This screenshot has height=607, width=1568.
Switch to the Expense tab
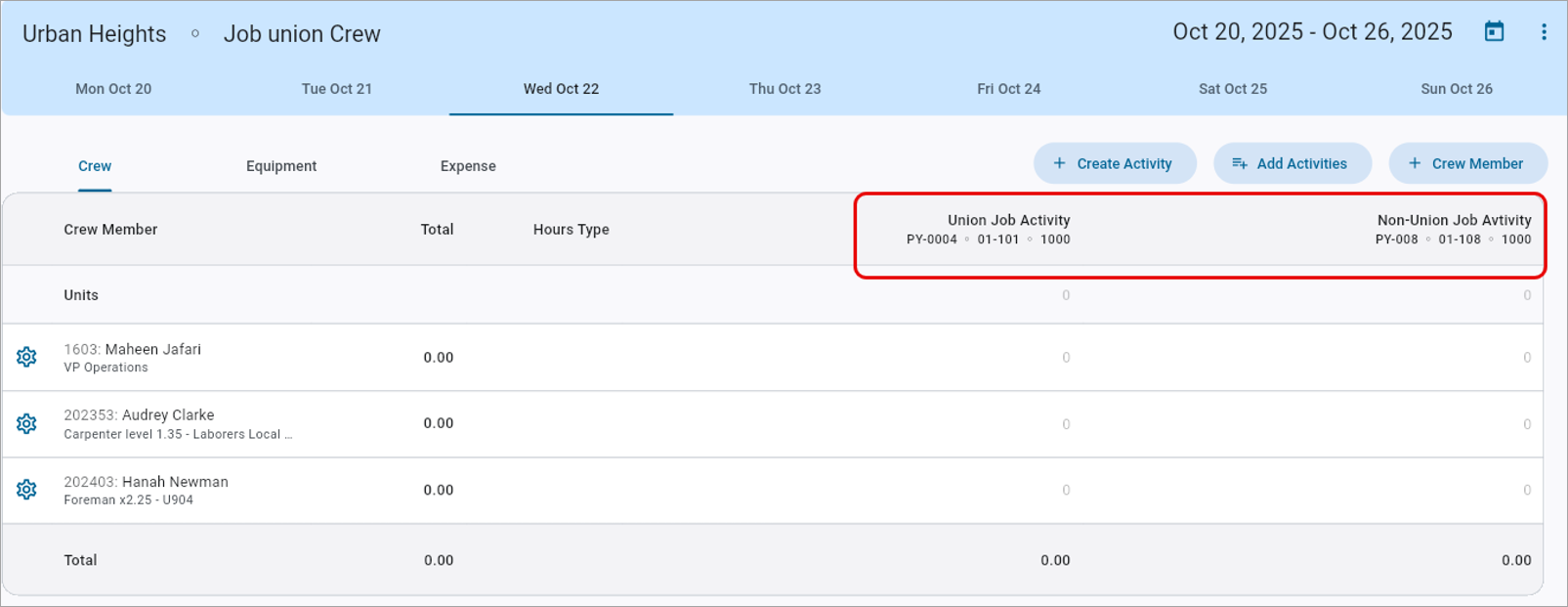tap(468, 166)
